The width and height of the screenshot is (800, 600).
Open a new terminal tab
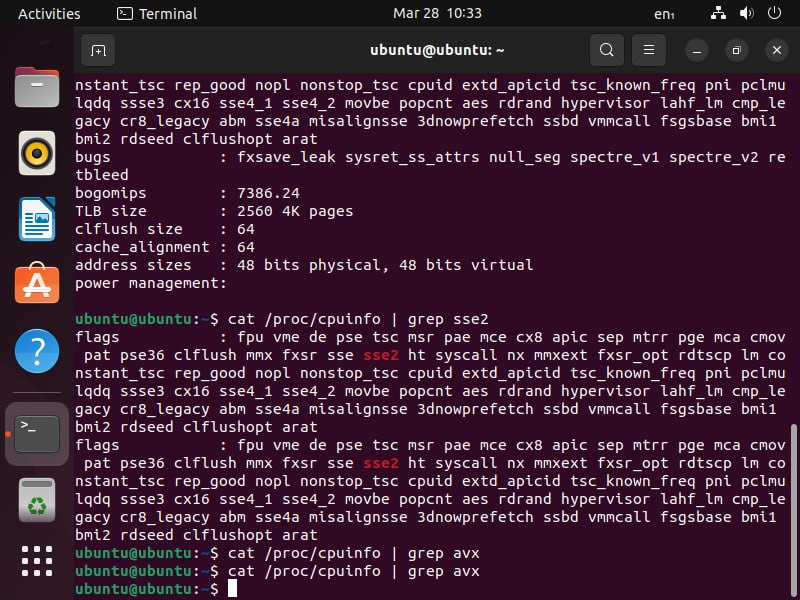[98, 50]
